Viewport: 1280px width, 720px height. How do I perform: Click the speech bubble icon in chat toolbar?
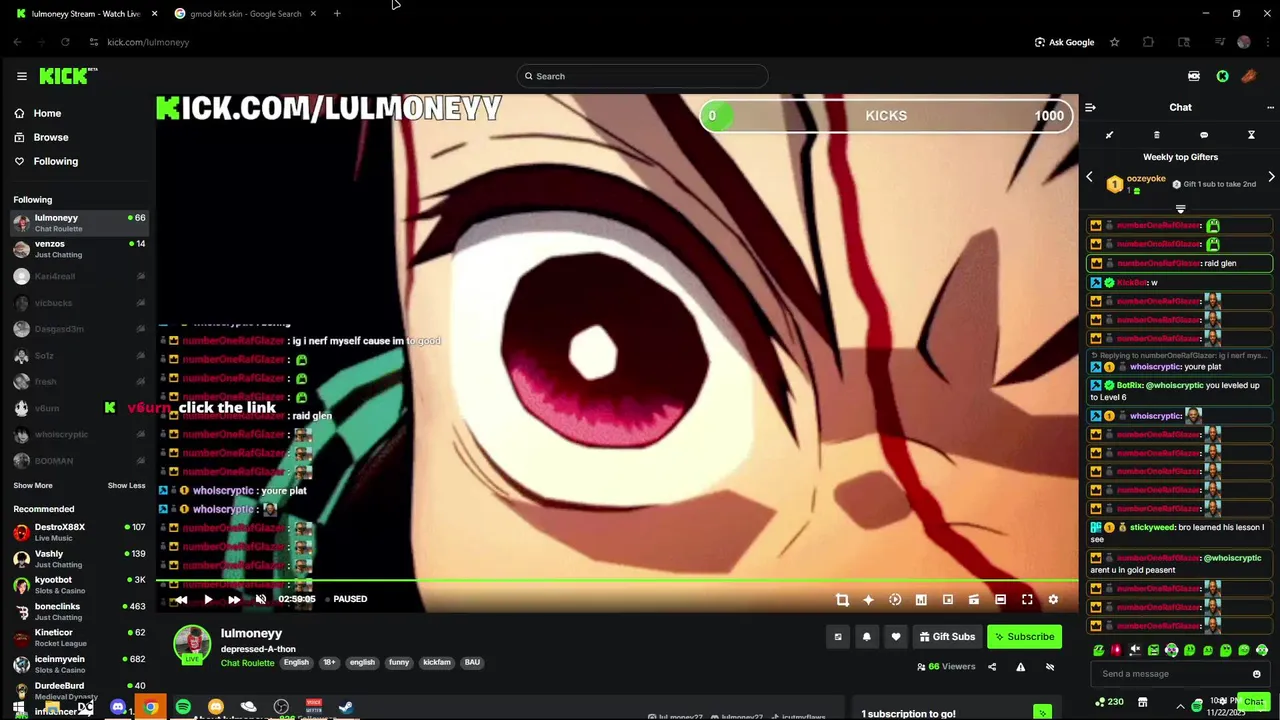(x=1204, y=135)
